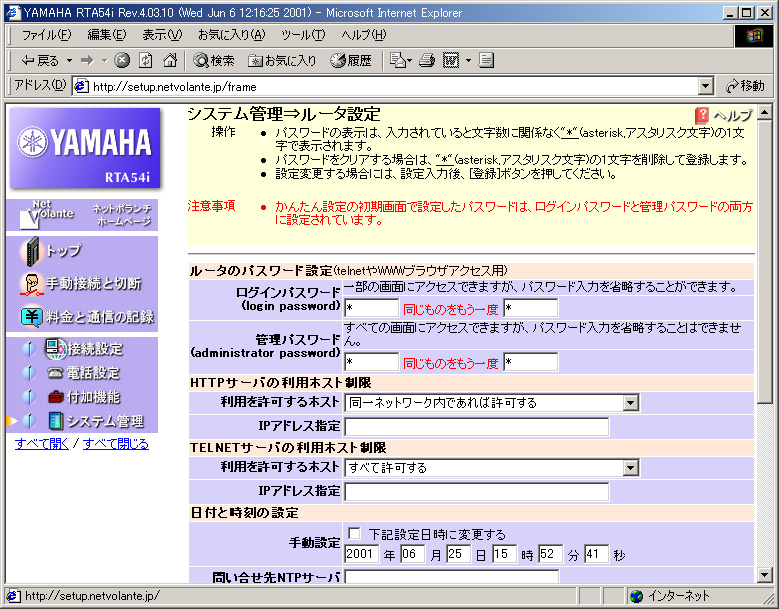This screenshot has width=779, height=609.
Task: Enable 下記設定日時に変更する checkbox
Action: click(x=354, y=534)
